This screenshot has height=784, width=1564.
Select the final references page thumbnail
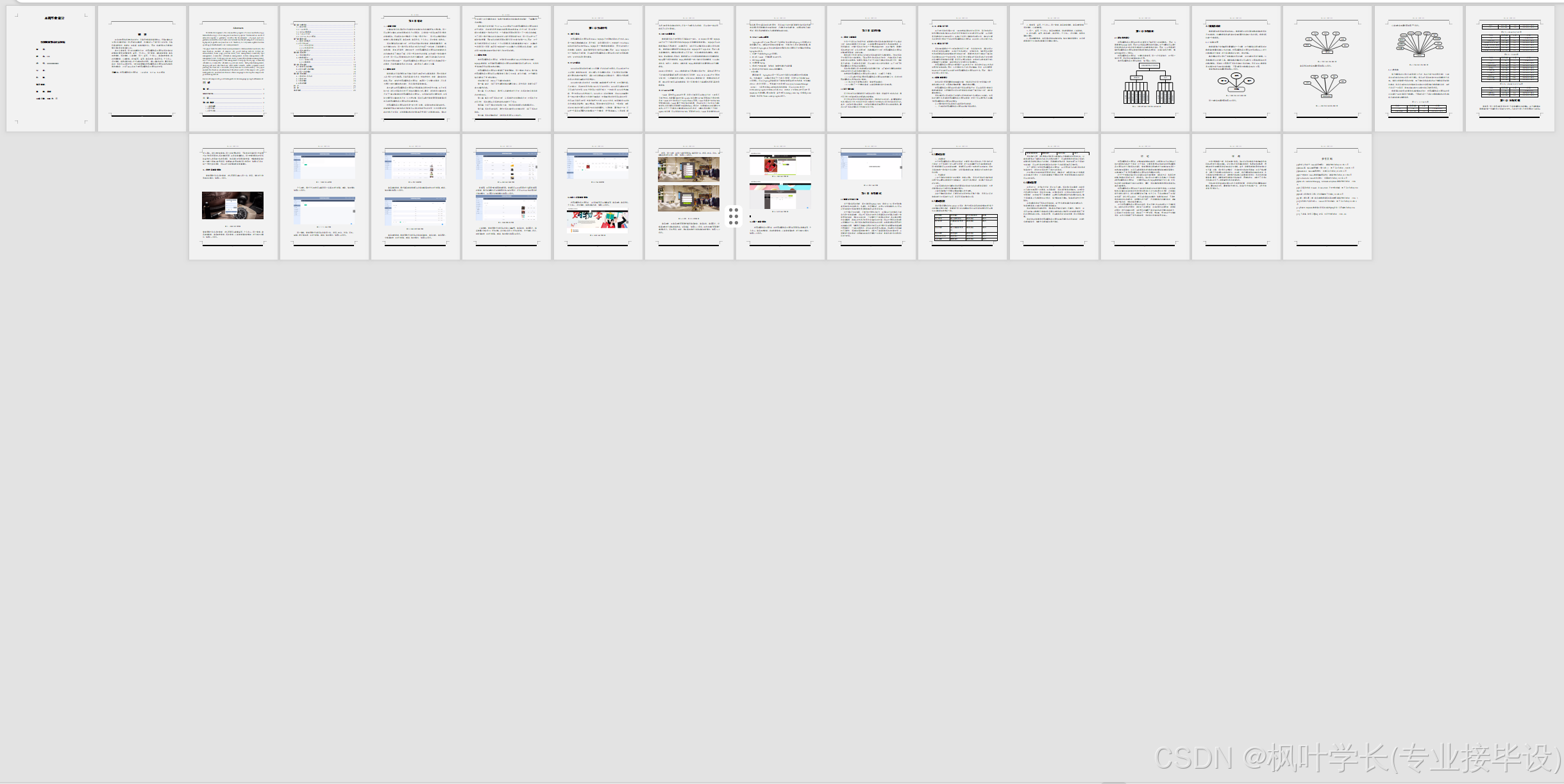click(x=1327, y=197)
